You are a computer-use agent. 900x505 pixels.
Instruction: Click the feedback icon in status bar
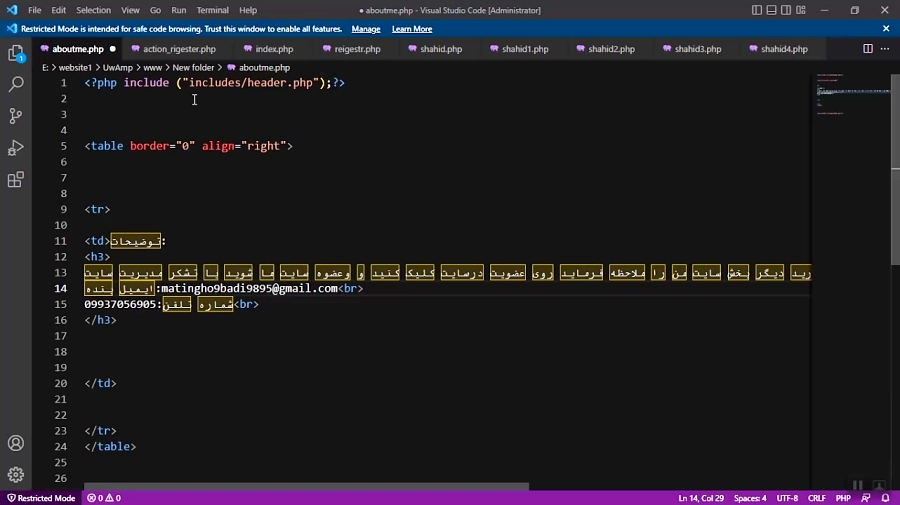pyautogui.click(x=866, y=498)
